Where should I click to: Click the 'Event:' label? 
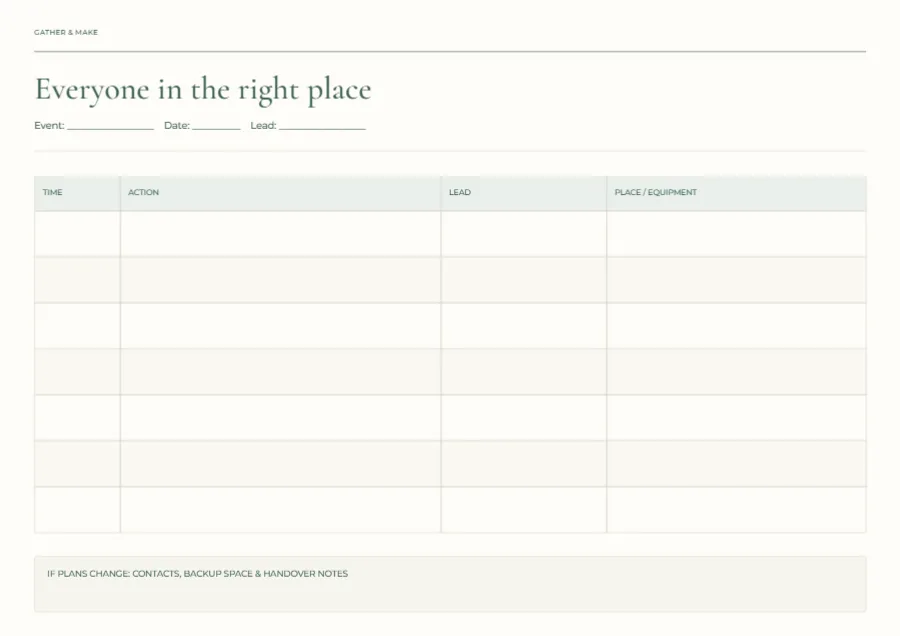click(x=49, y=126)
